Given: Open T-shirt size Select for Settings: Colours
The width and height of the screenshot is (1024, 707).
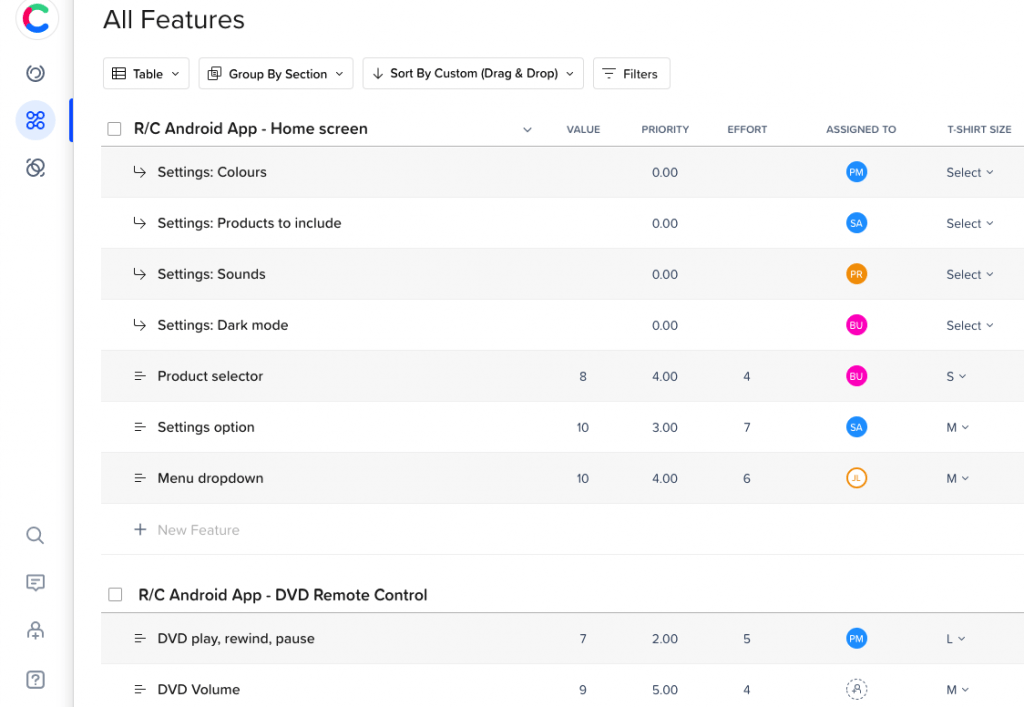Looking at the screenshot, I should [970, 172].
